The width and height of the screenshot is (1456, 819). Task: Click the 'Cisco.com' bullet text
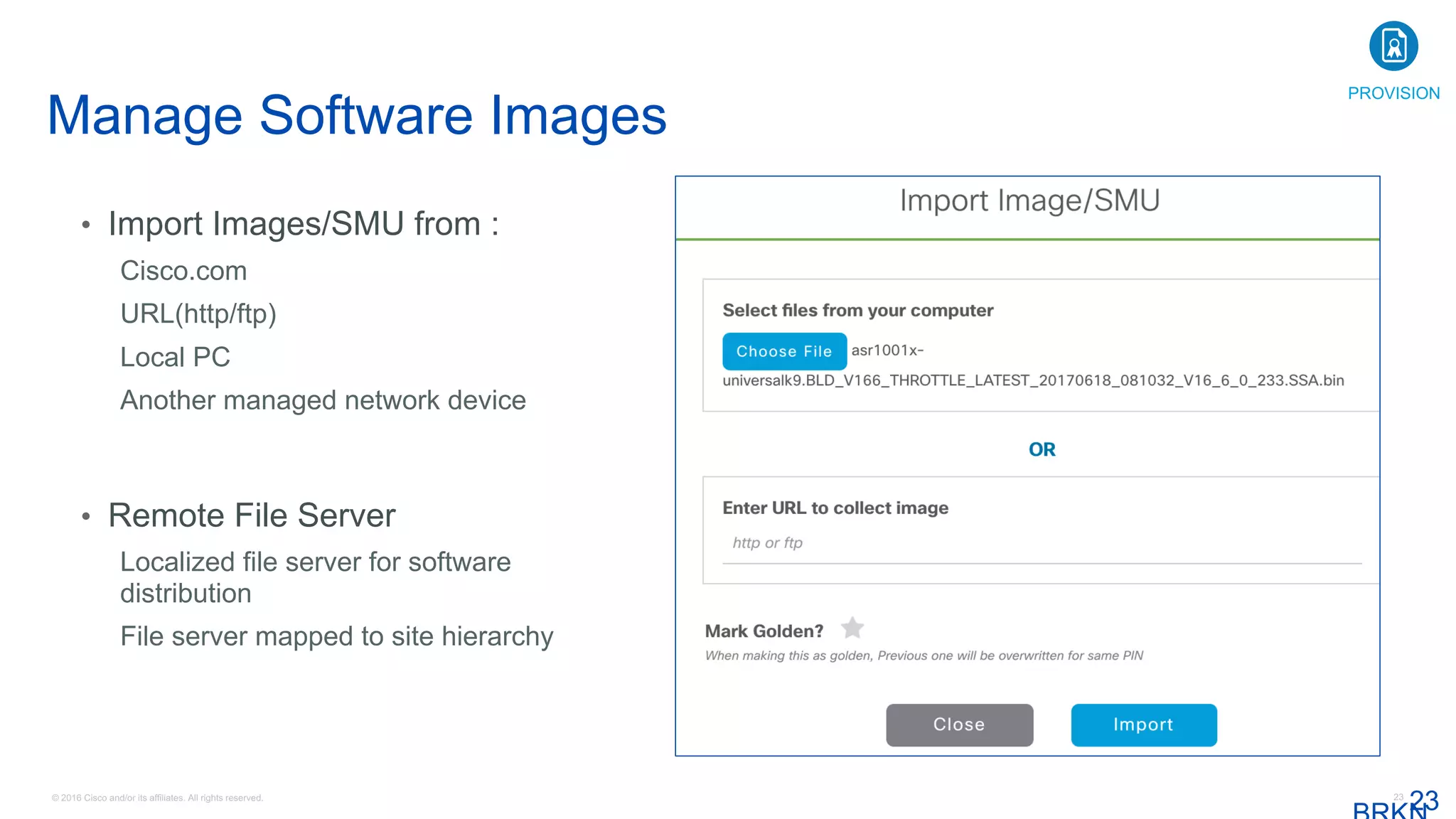tap(183, 271)
